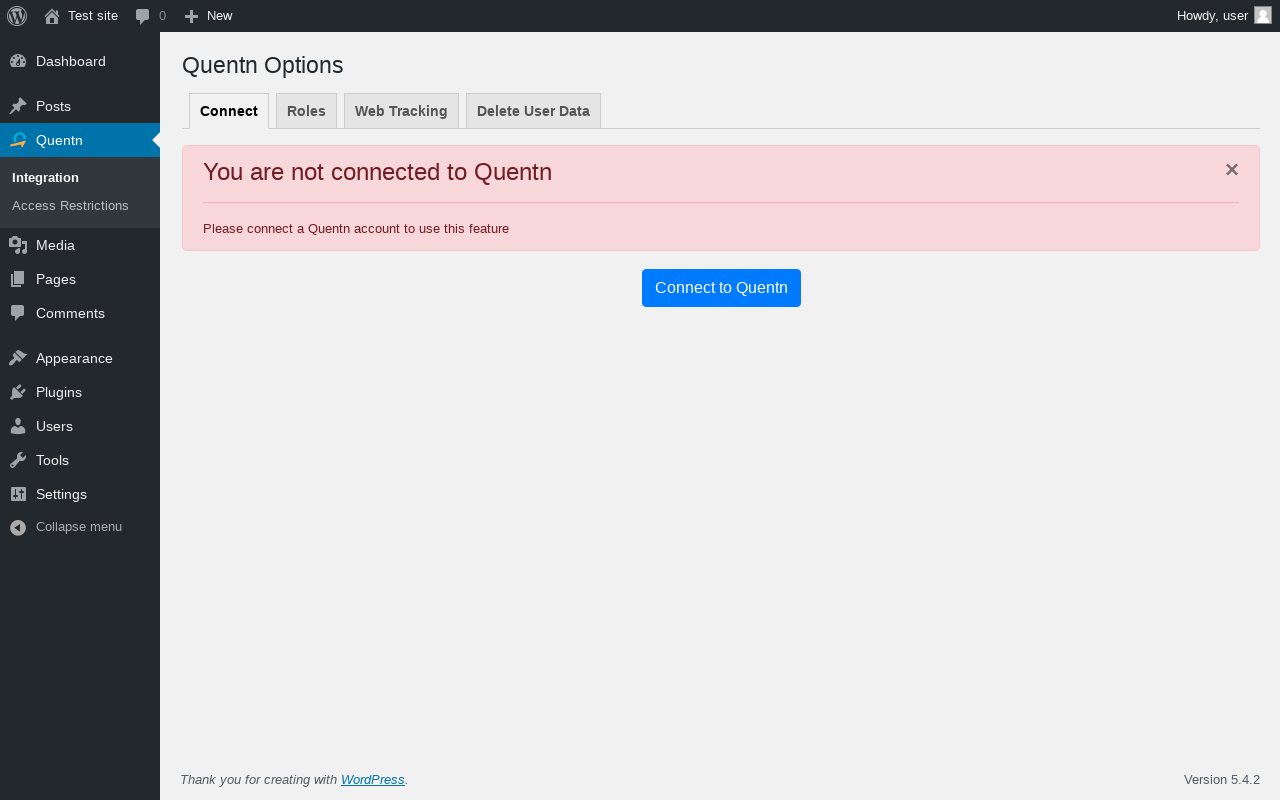Open the Tools menu label
The width and height of the screenshot is (1280, 800).
[52, 460]
